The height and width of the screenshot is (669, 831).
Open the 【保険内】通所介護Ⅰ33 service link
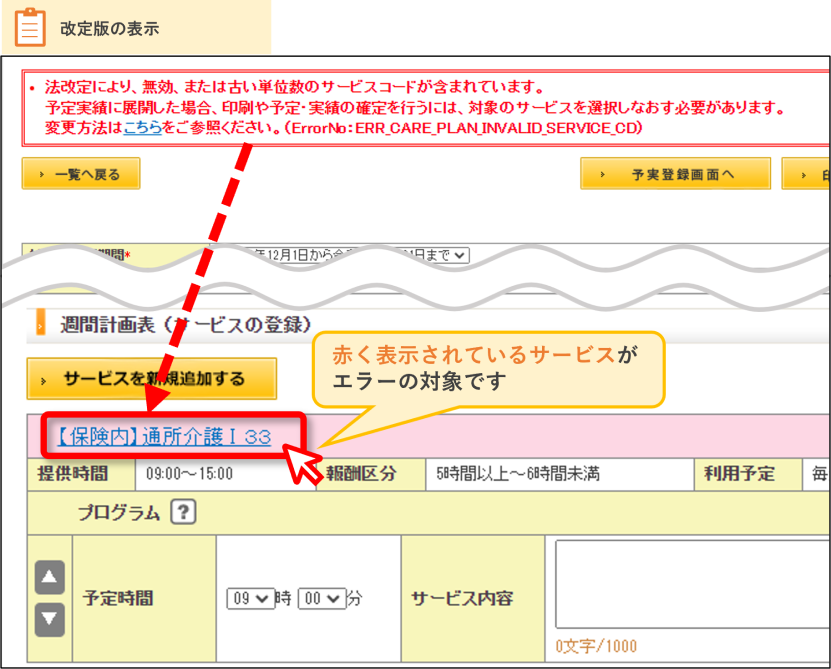[x=164, y=436]
